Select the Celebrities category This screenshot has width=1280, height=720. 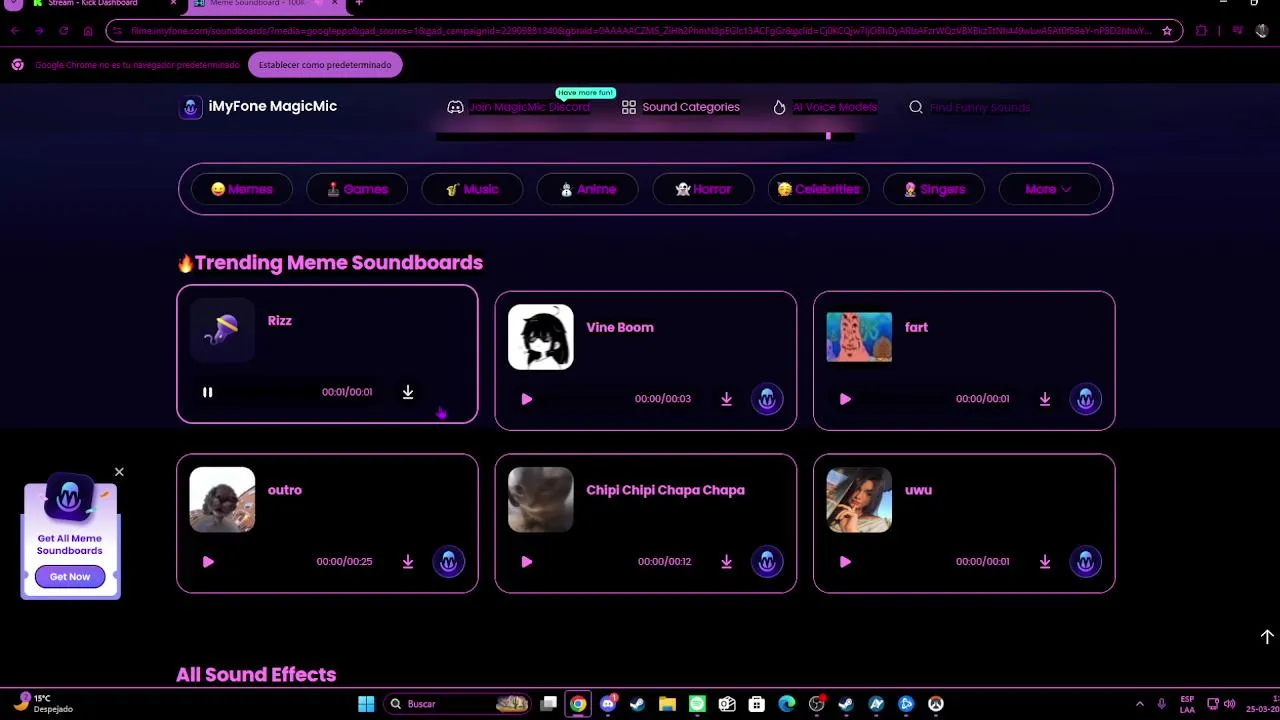(x=819, y=189)
